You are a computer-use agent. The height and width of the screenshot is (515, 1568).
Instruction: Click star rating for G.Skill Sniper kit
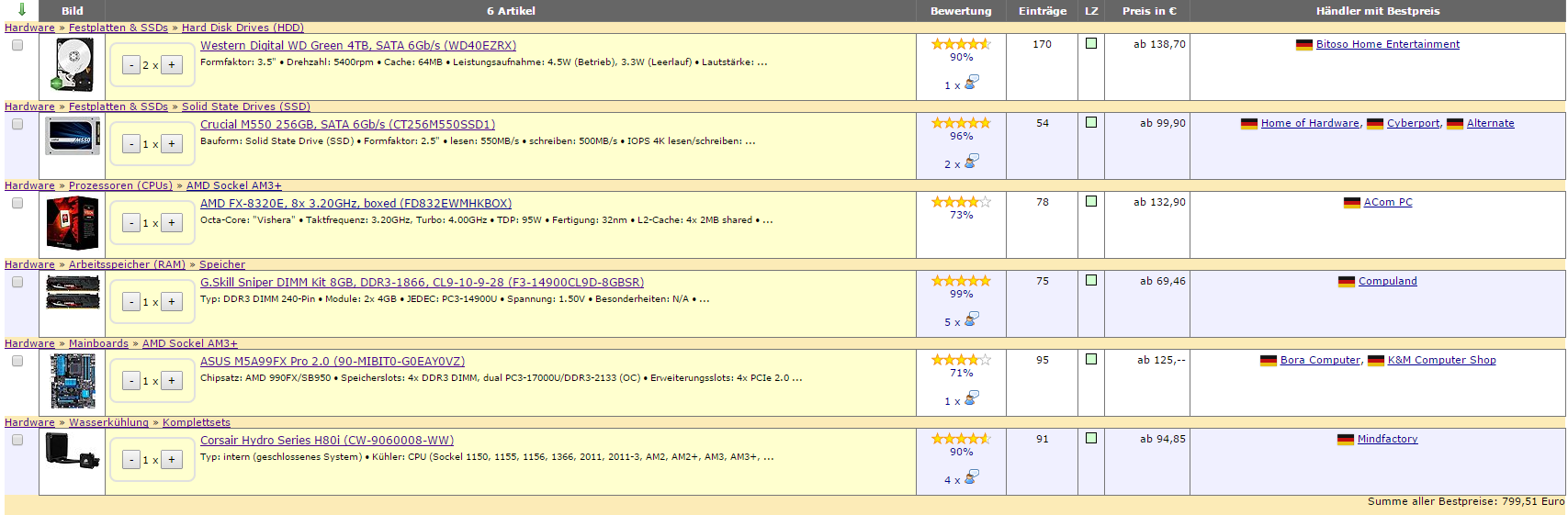[961, 281]
